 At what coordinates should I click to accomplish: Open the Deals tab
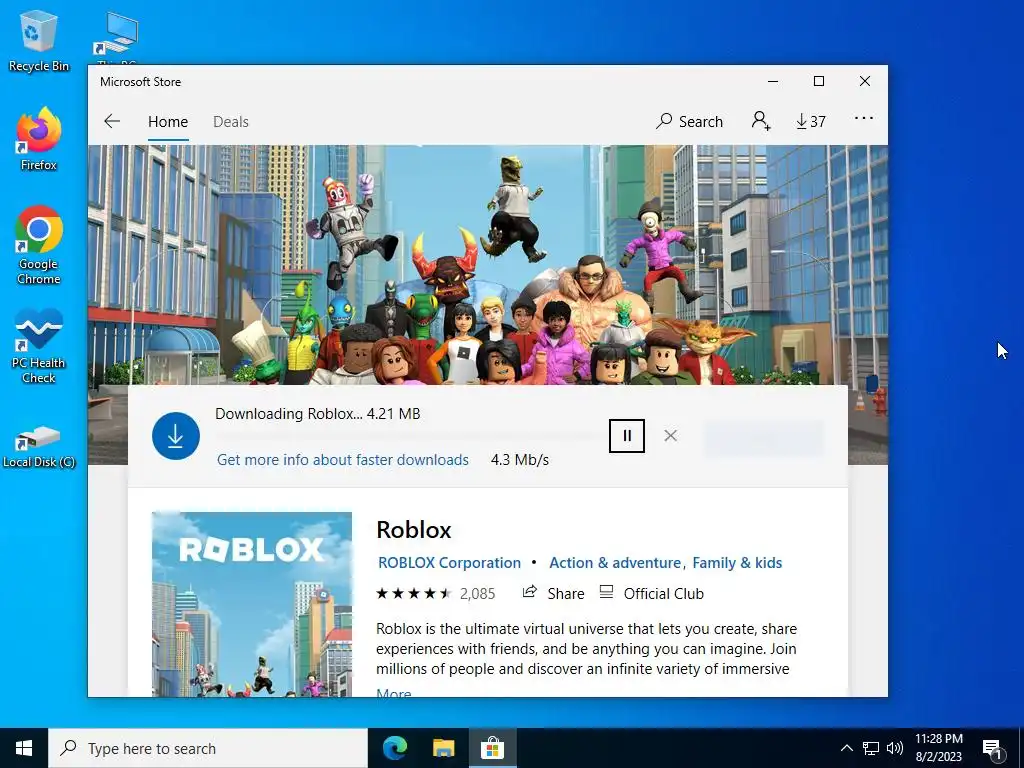coord(231,121)
